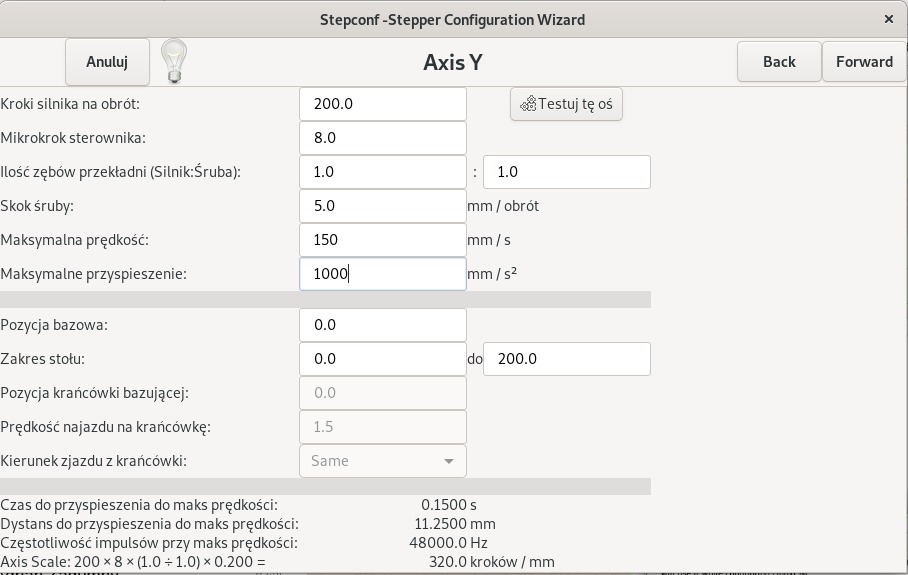Click the 'Stepconf -Stepper Configuration Wizard' title

pos(452,20)
